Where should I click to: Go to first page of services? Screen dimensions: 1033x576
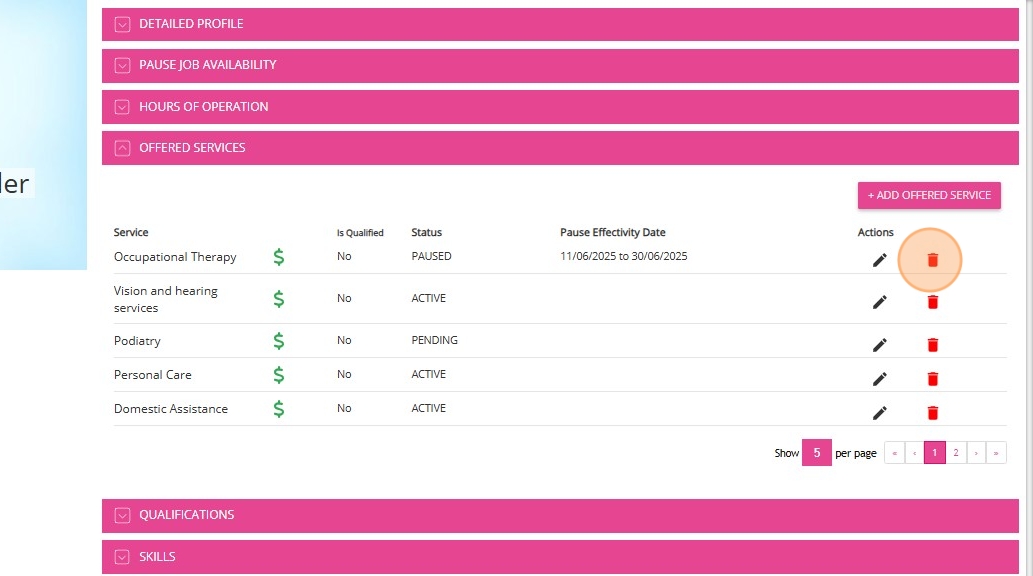[894, 453]
